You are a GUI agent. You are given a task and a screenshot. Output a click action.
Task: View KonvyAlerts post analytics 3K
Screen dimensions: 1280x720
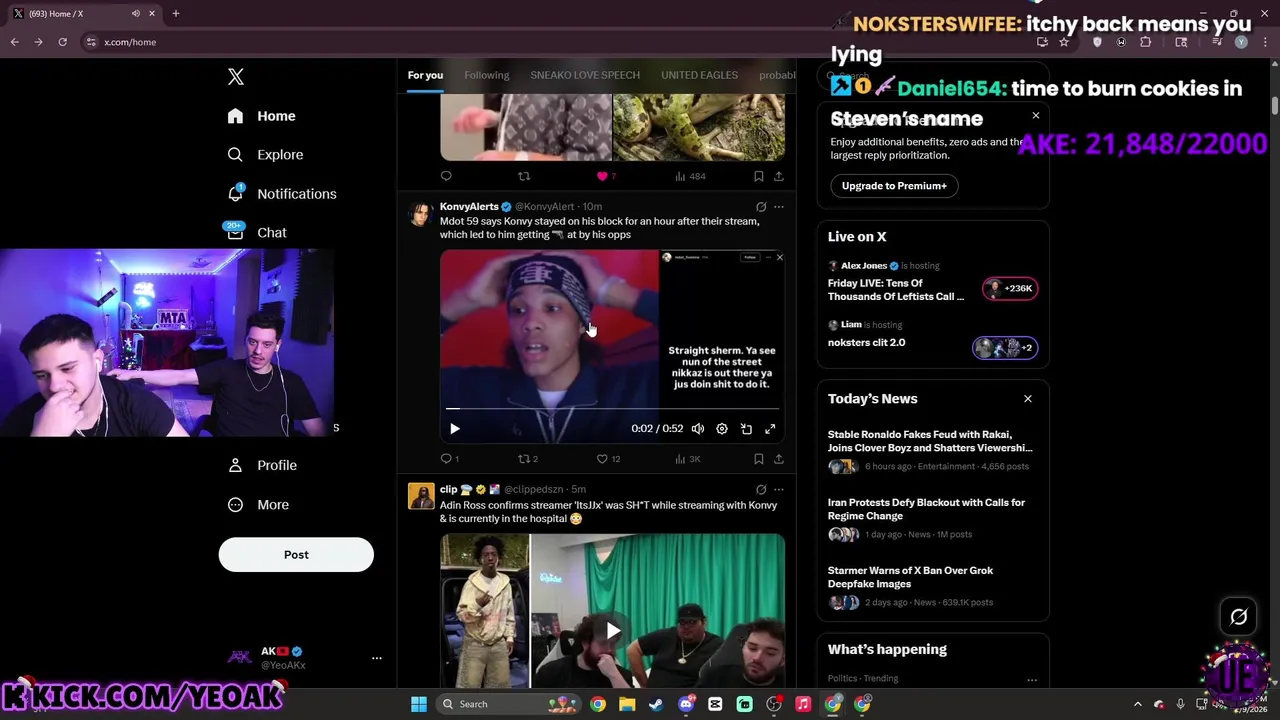tap(687, 459)
